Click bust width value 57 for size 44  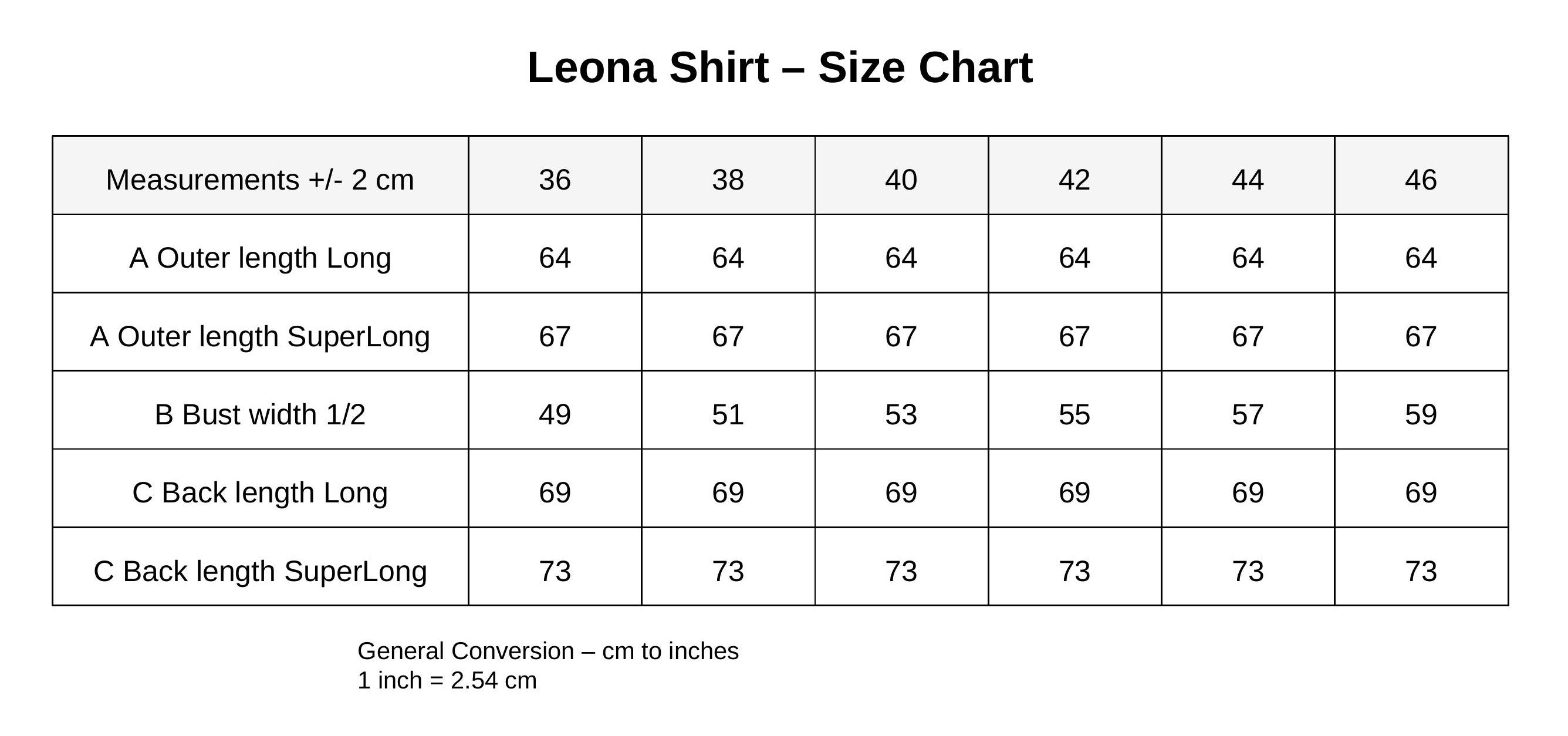pos(1248,414)
